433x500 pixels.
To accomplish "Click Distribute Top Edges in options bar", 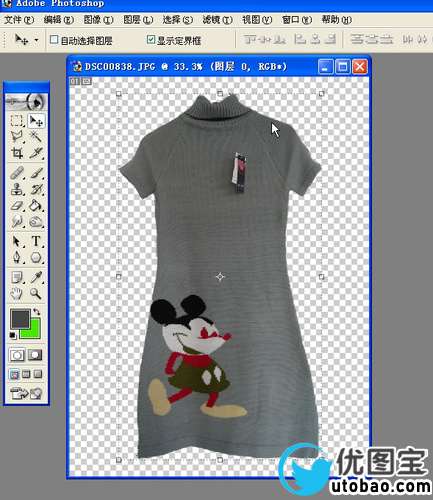I will (356, 40).
